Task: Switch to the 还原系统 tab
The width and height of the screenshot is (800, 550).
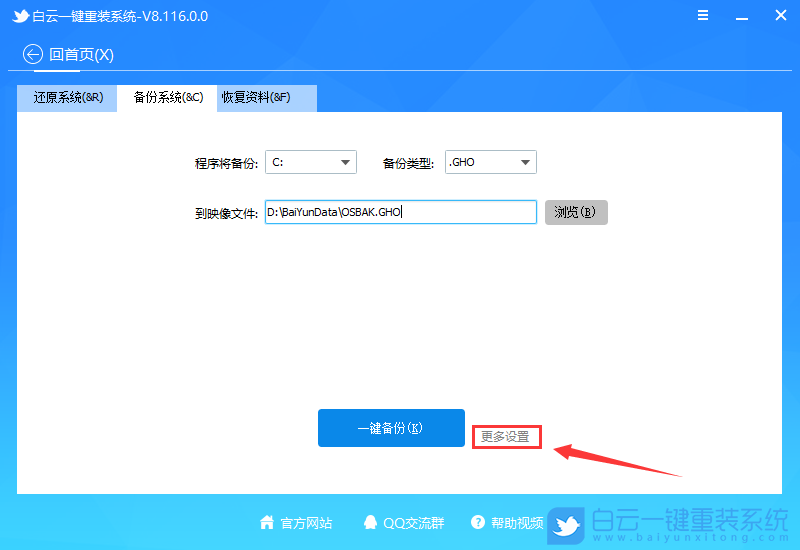Action: 67,98
